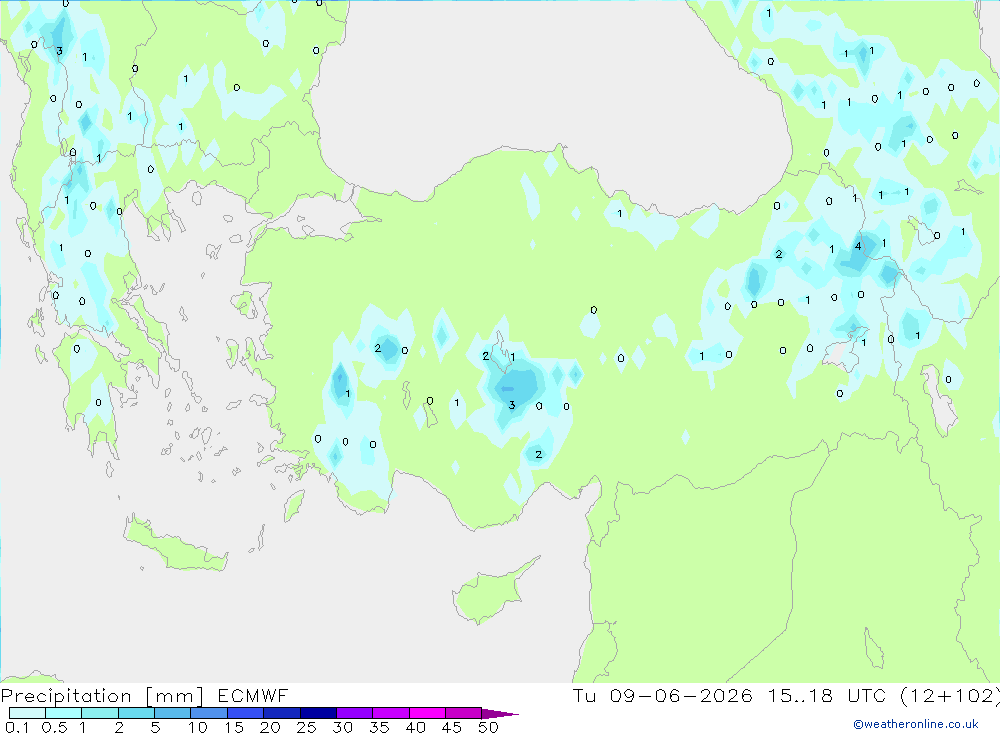This screenshot has height=733, width=1000.
Task: Pick the 20–25 mm dark blue swatch
Action: 281,713
